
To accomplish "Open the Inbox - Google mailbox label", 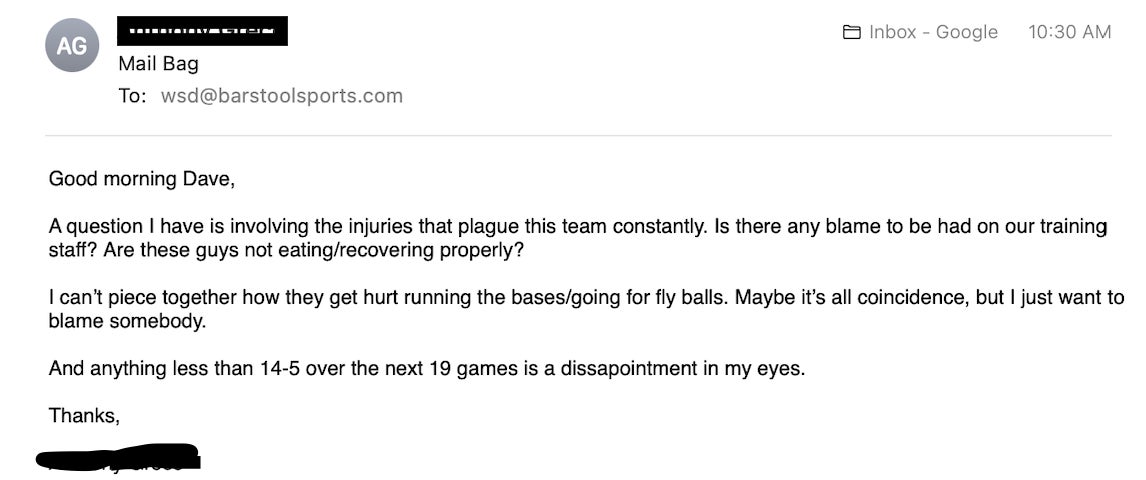I will point(933,32).
